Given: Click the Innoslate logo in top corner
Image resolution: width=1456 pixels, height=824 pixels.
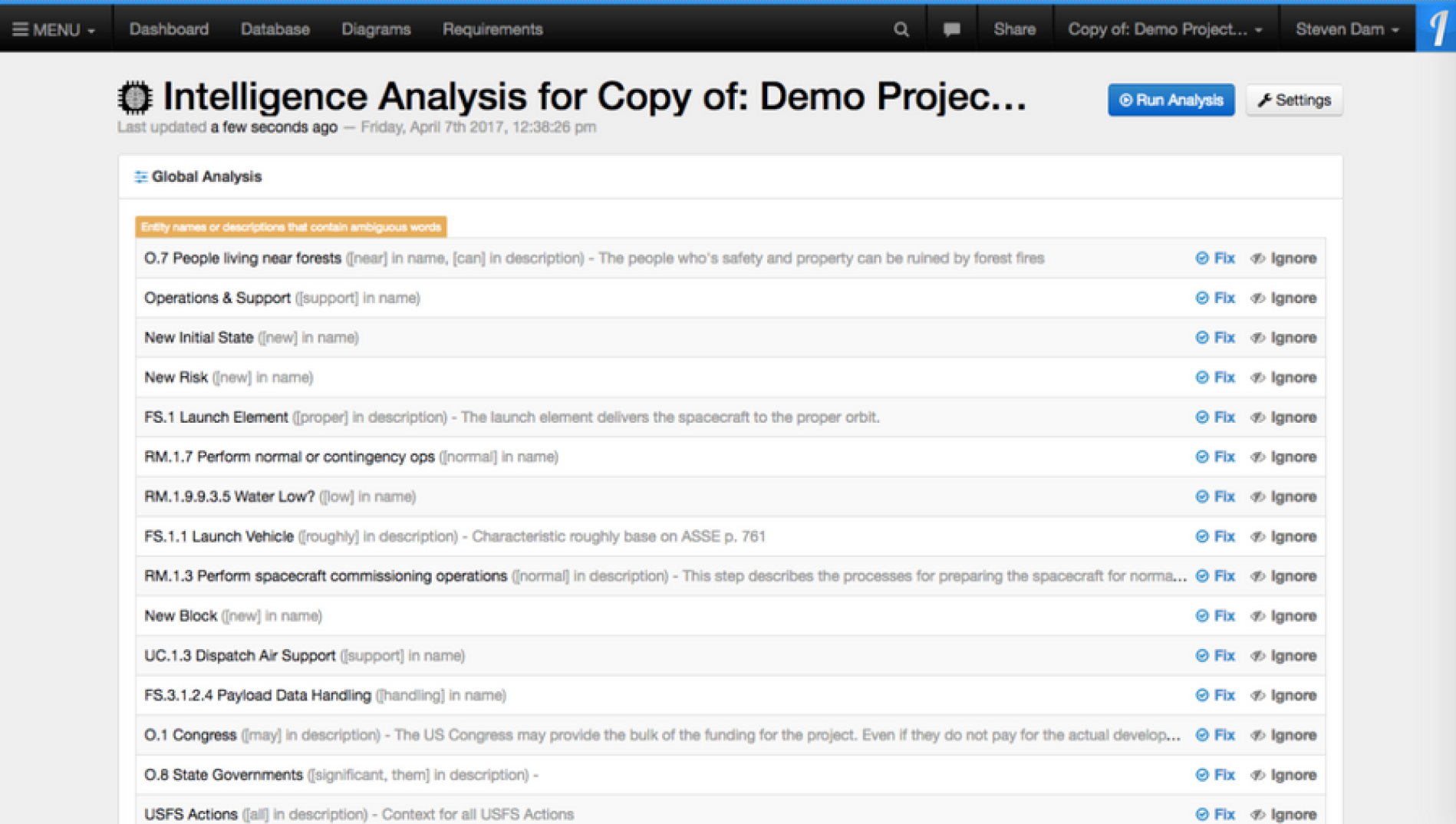Looking at the screenshot, I should tap(1436, 28).
